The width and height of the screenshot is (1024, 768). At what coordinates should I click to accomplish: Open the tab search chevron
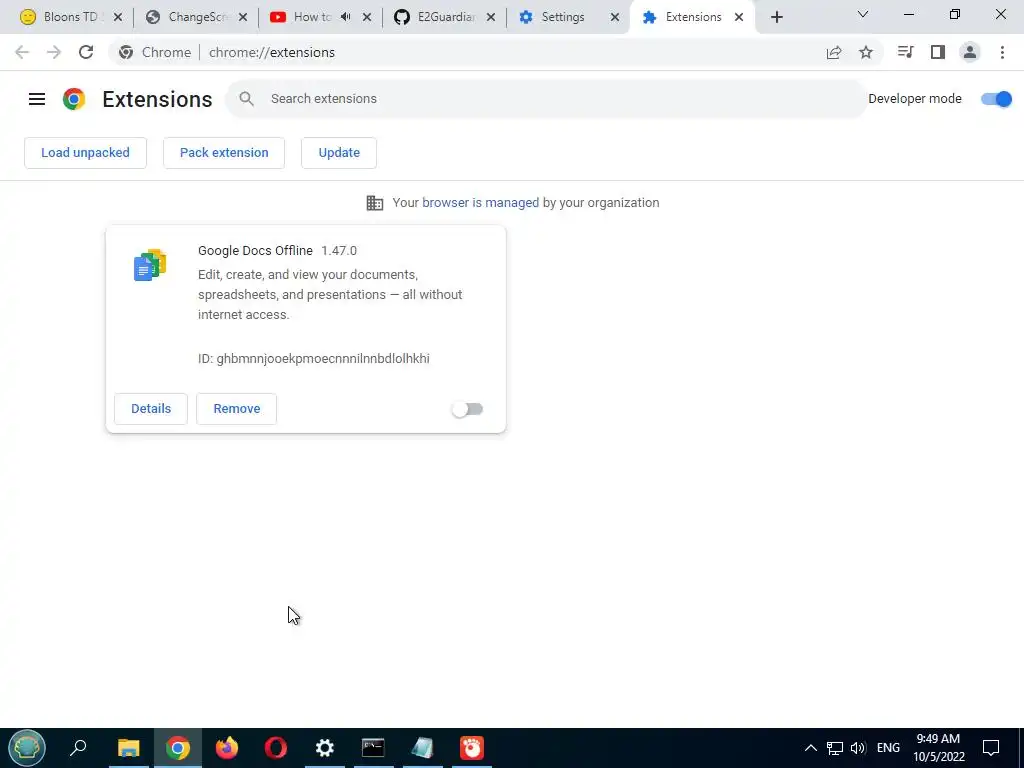[x=863, y=14]
